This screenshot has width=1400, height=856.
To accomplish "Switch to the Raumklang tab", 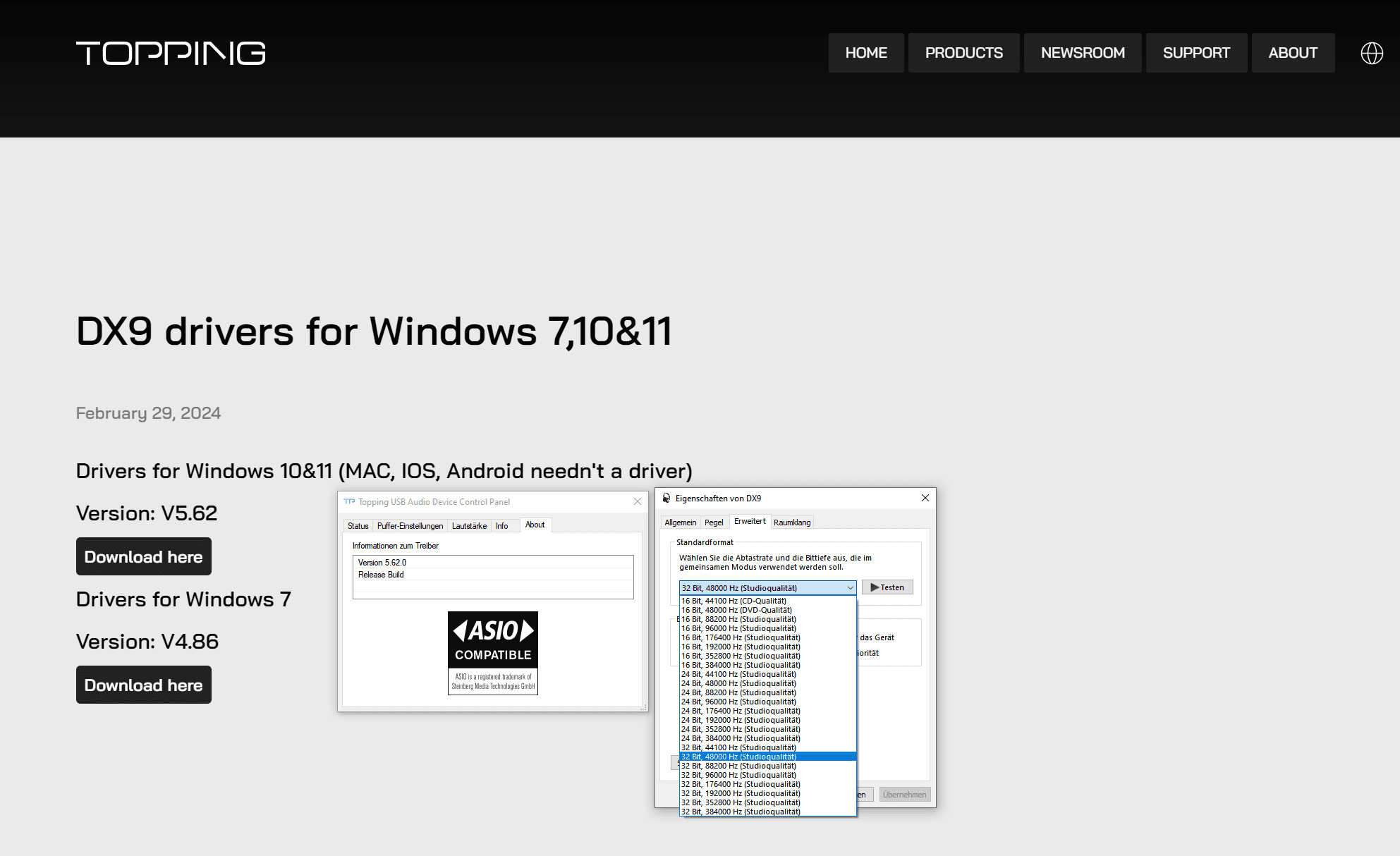I will pyautogui.click(x=792, y=522).
